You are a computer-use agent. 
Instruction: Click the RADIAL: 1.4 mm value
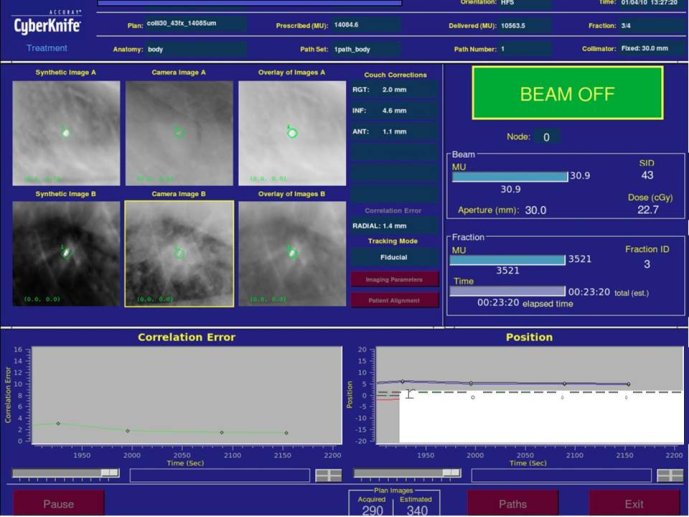coord(394,226)
